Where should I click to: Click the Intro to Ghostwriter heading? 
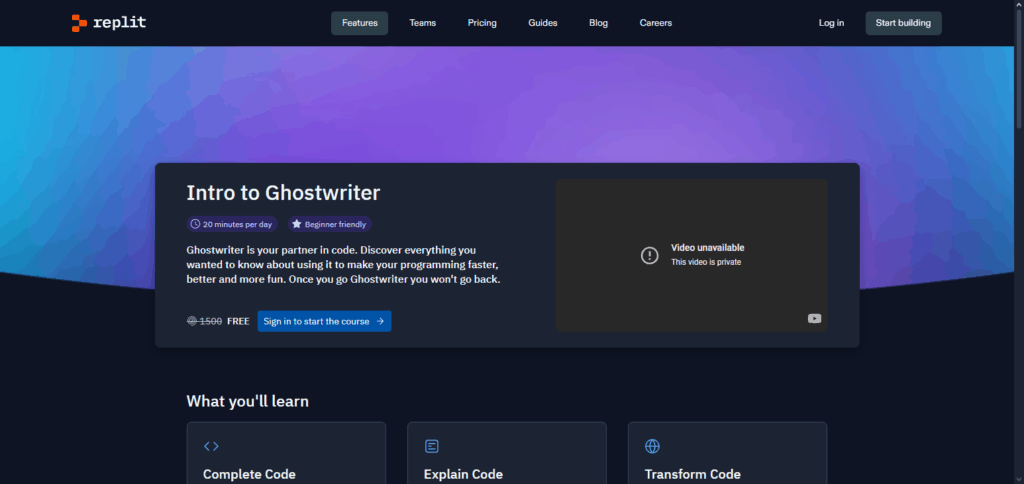[x=283, y=193]
